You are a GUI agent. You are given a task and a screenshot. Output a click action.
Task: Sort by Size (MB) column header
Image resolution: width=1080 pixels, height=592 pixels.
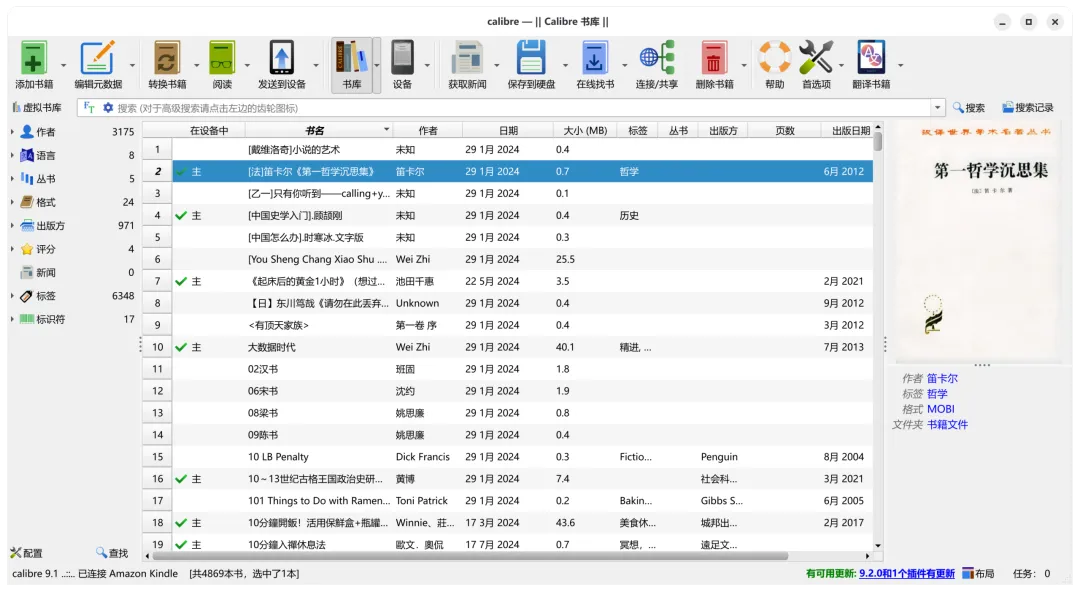pos(585,130)
